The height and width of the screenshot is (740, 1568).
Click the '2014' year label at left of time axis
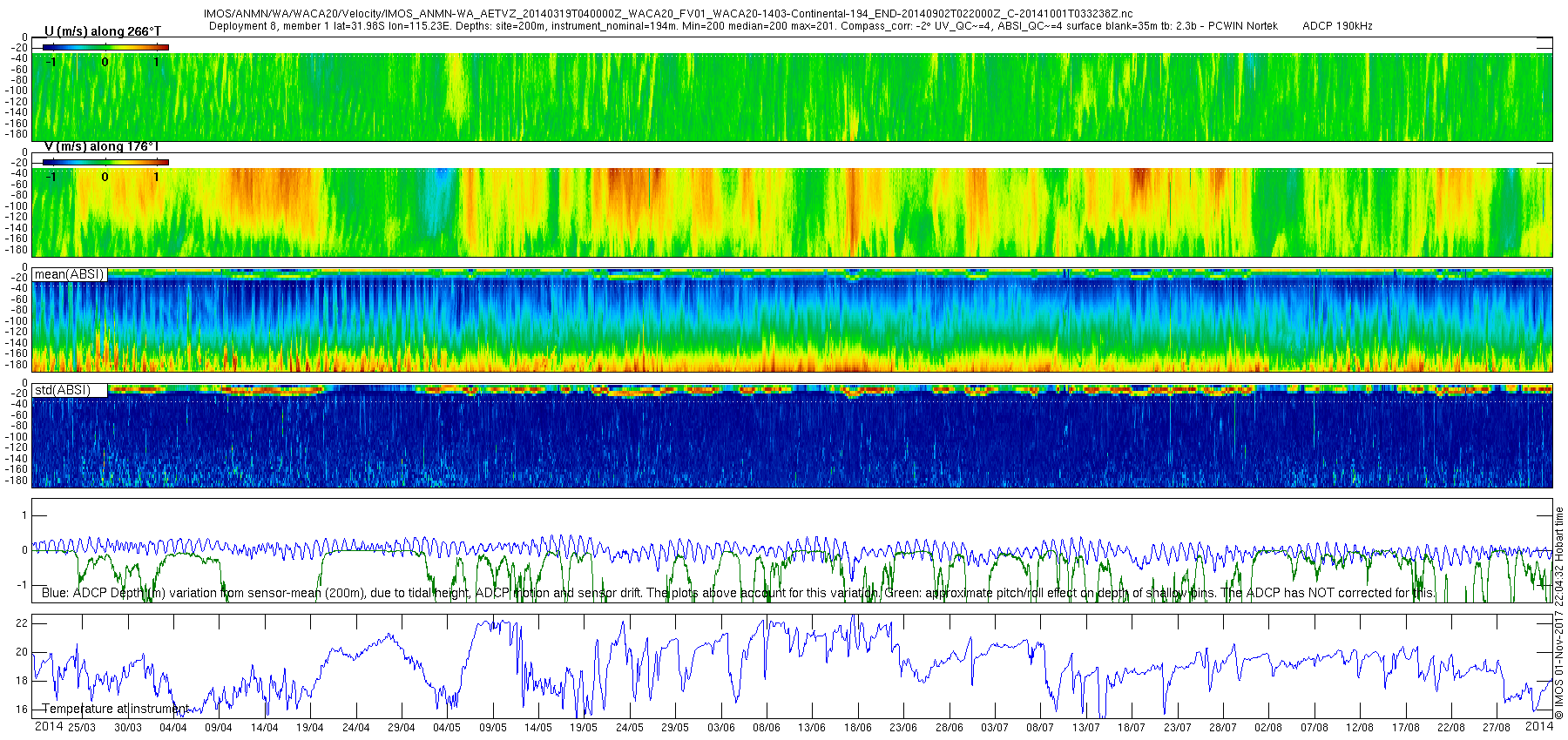[x=49, y=726]
